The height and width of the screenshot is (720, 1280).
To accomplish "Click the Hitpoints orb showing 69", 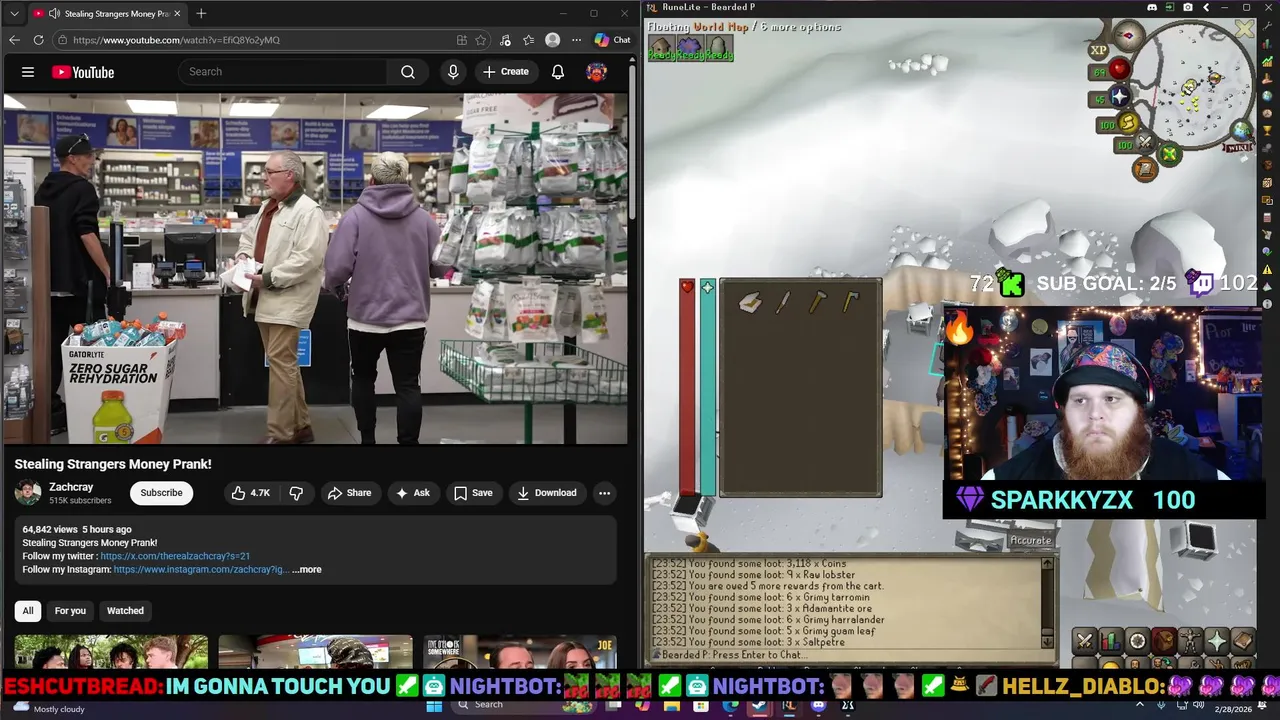I will [x=1112, y=70].
